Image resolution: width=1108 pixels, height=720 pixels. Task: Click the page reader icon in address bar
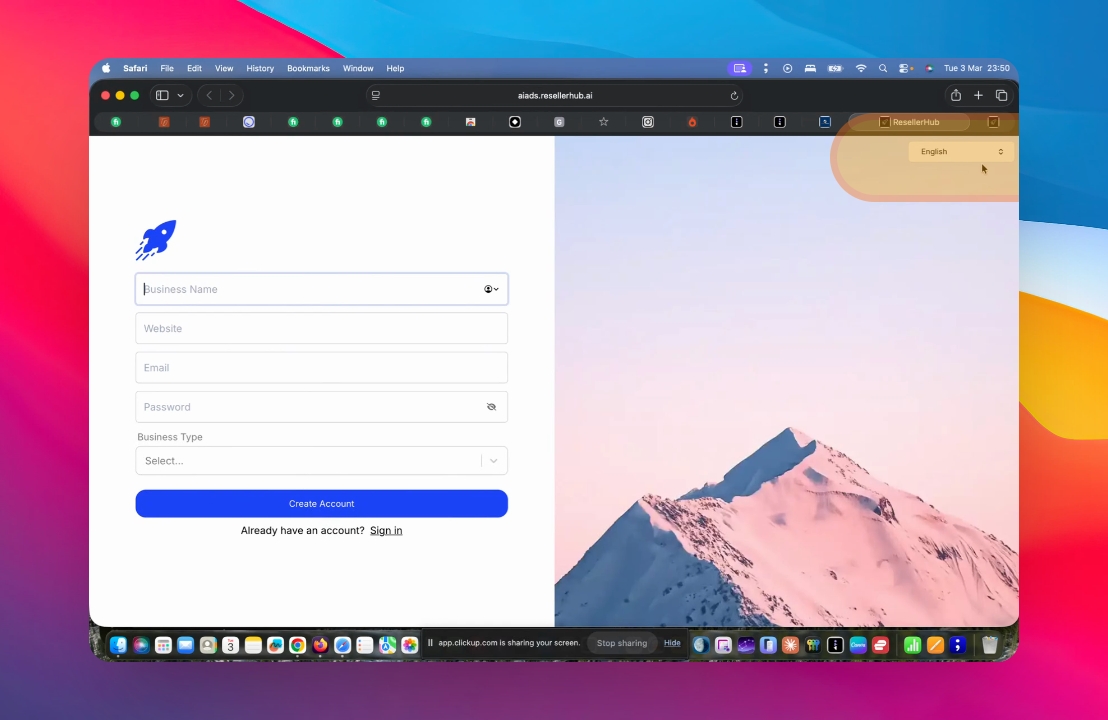pos(376,95)
